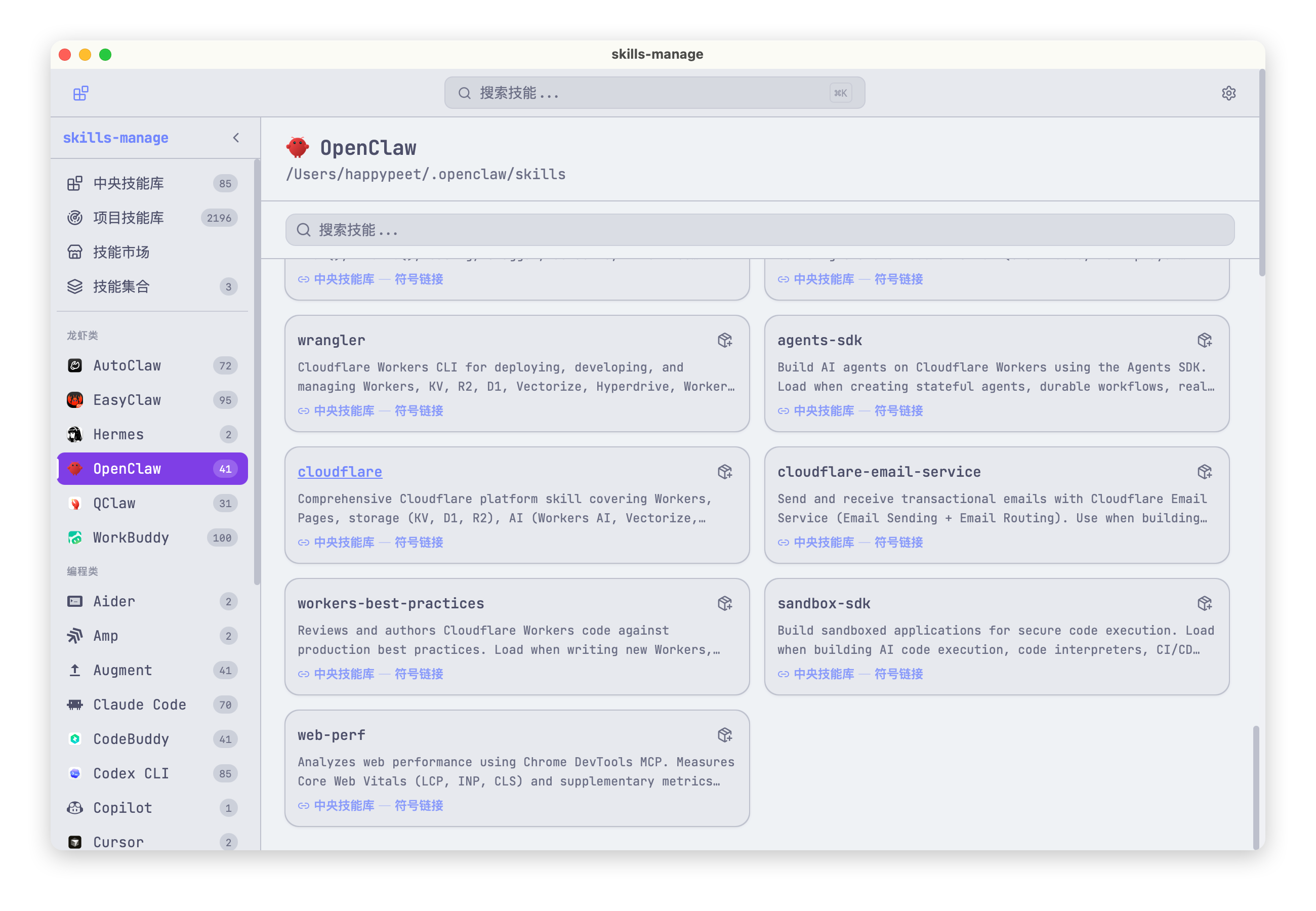1316x911 pixels.
Task: Open the 中央技能库 section
Action: coord(129,183)
